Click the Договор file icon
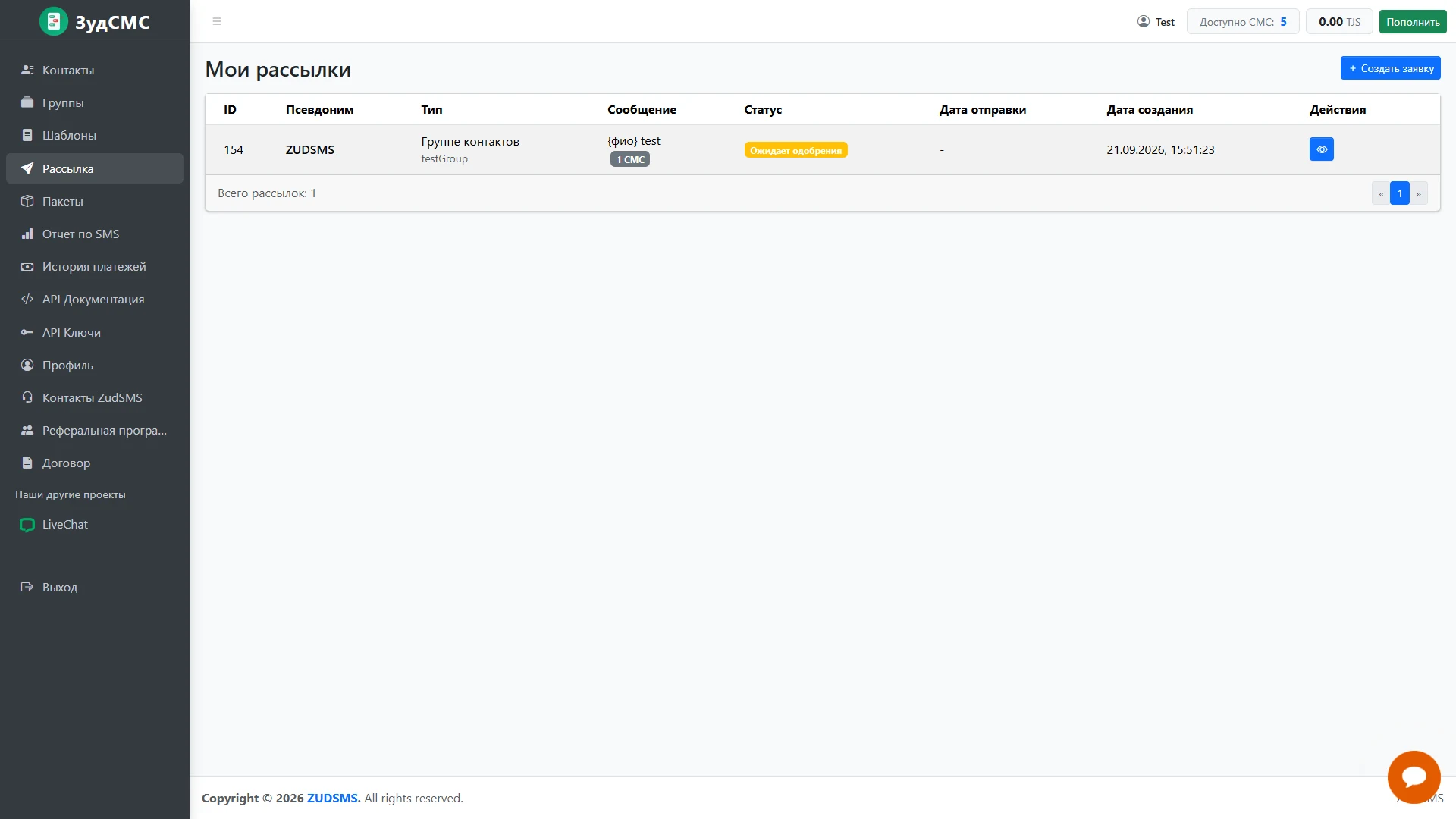 (x=27, y=463)
